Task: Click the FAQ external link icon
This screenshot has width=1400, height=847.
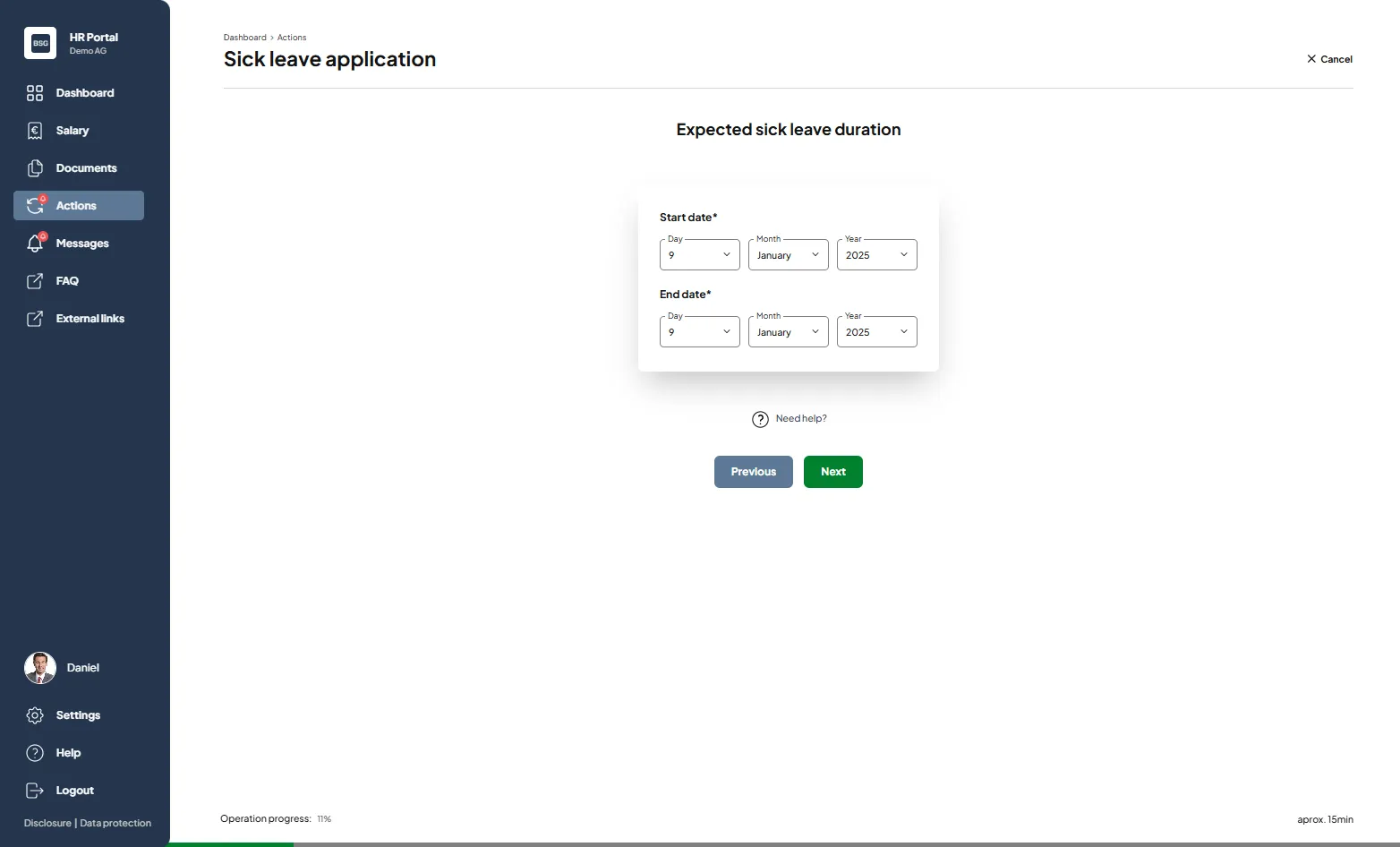Action: (x=35, y=281)
